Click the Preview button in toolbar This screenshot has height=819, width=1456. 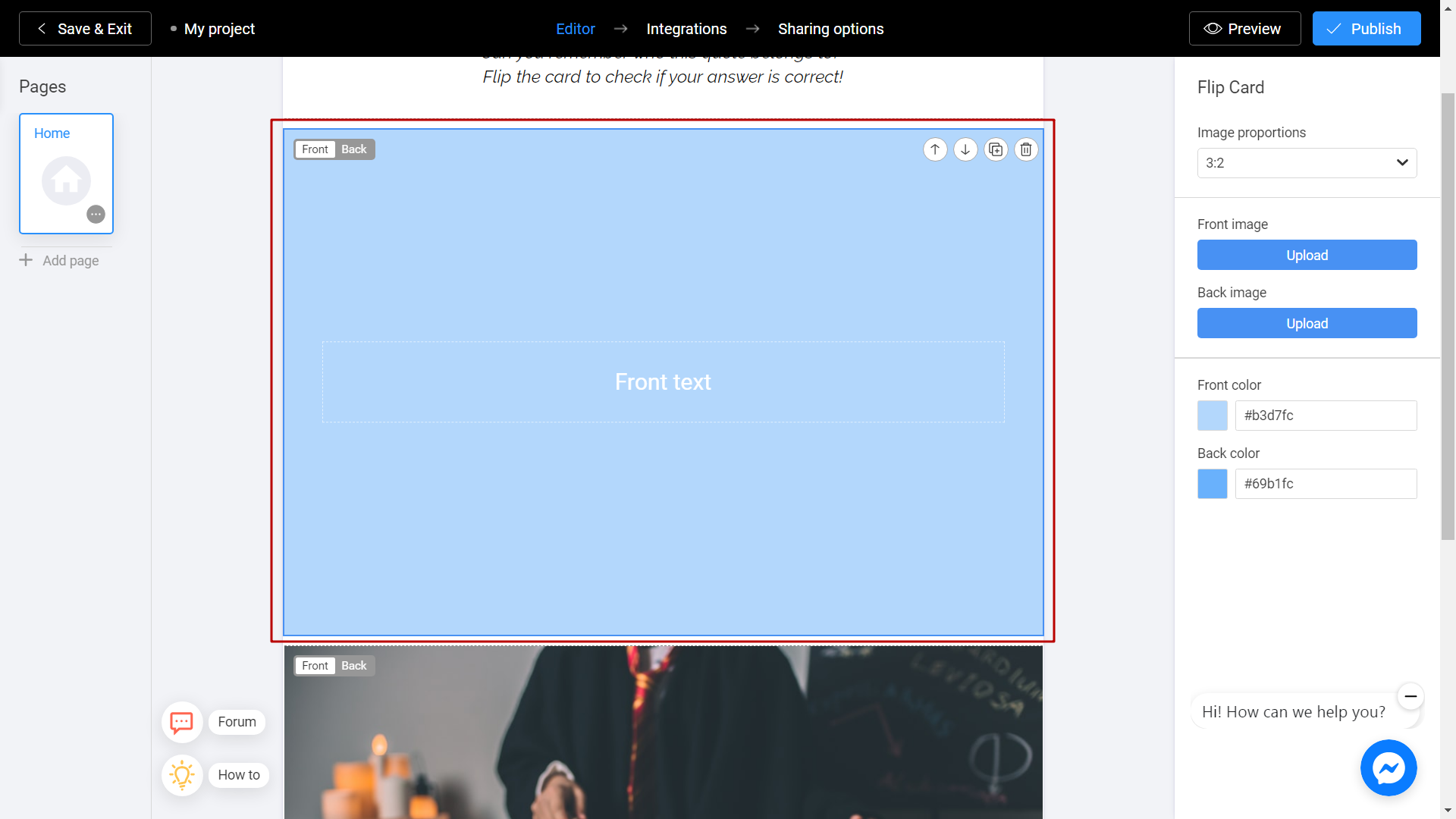click(1244, 28)
